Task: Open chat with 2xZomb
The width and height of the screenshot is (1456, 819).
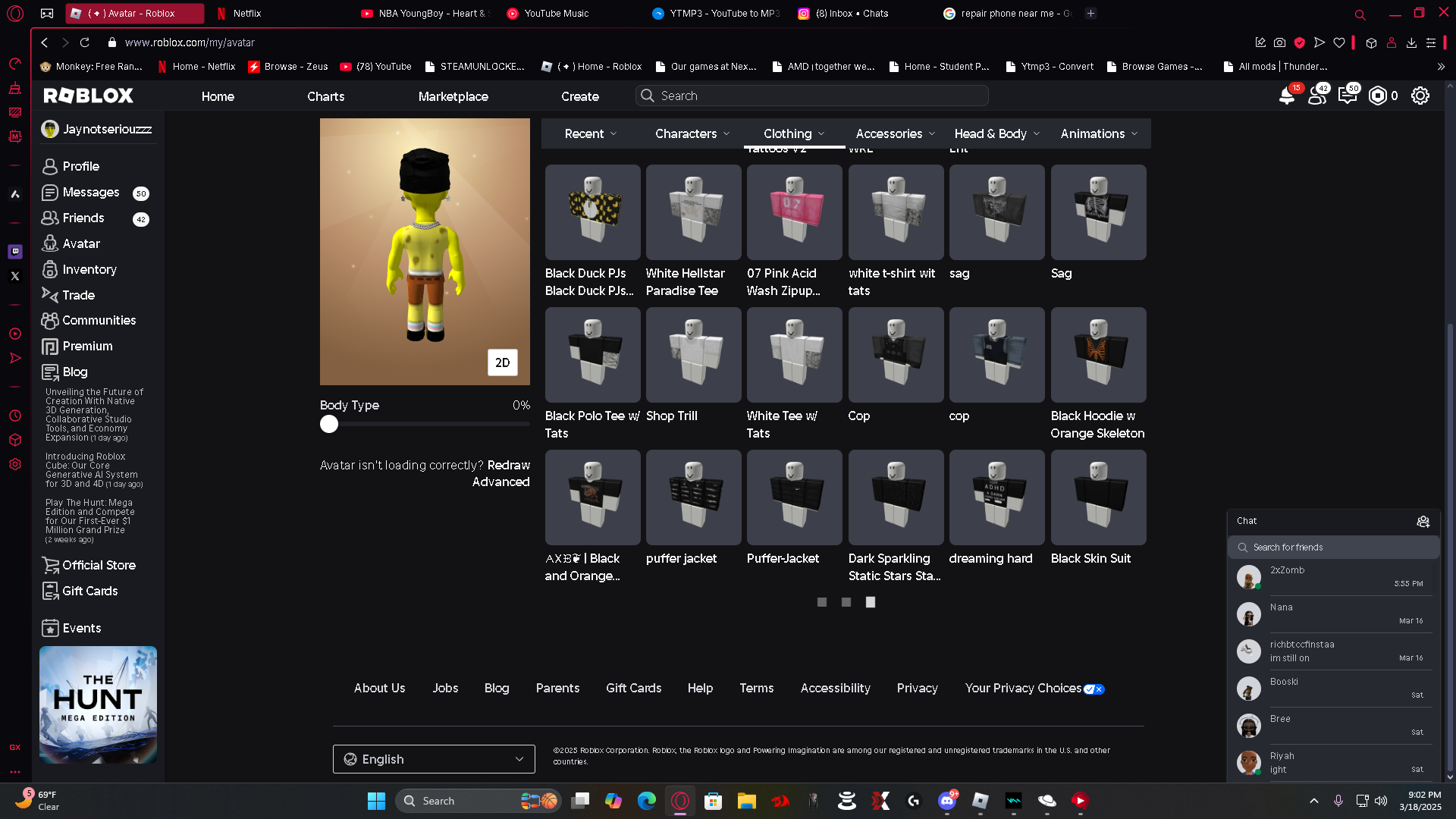Action: coord(1332,577)
